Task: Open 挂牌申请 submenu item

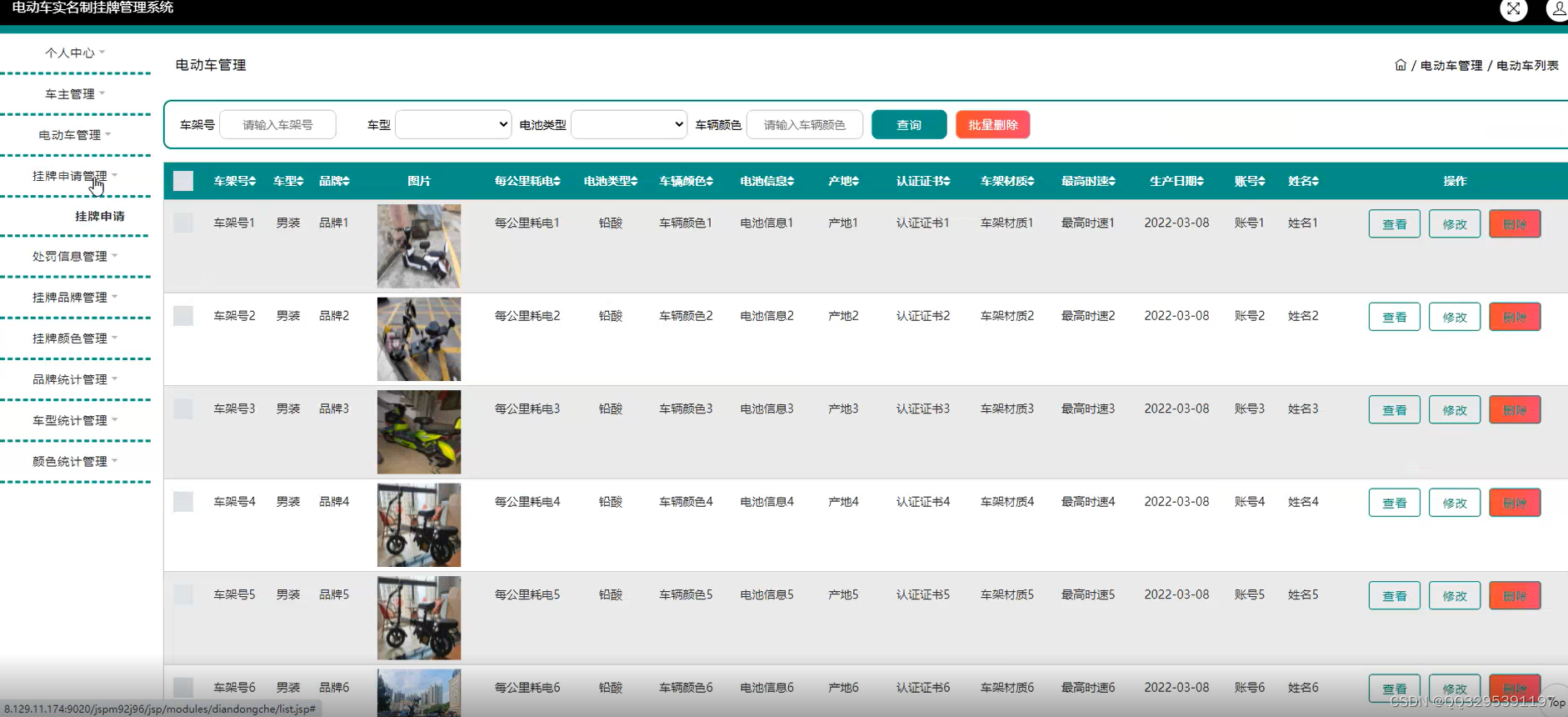Action: [100, 216]
